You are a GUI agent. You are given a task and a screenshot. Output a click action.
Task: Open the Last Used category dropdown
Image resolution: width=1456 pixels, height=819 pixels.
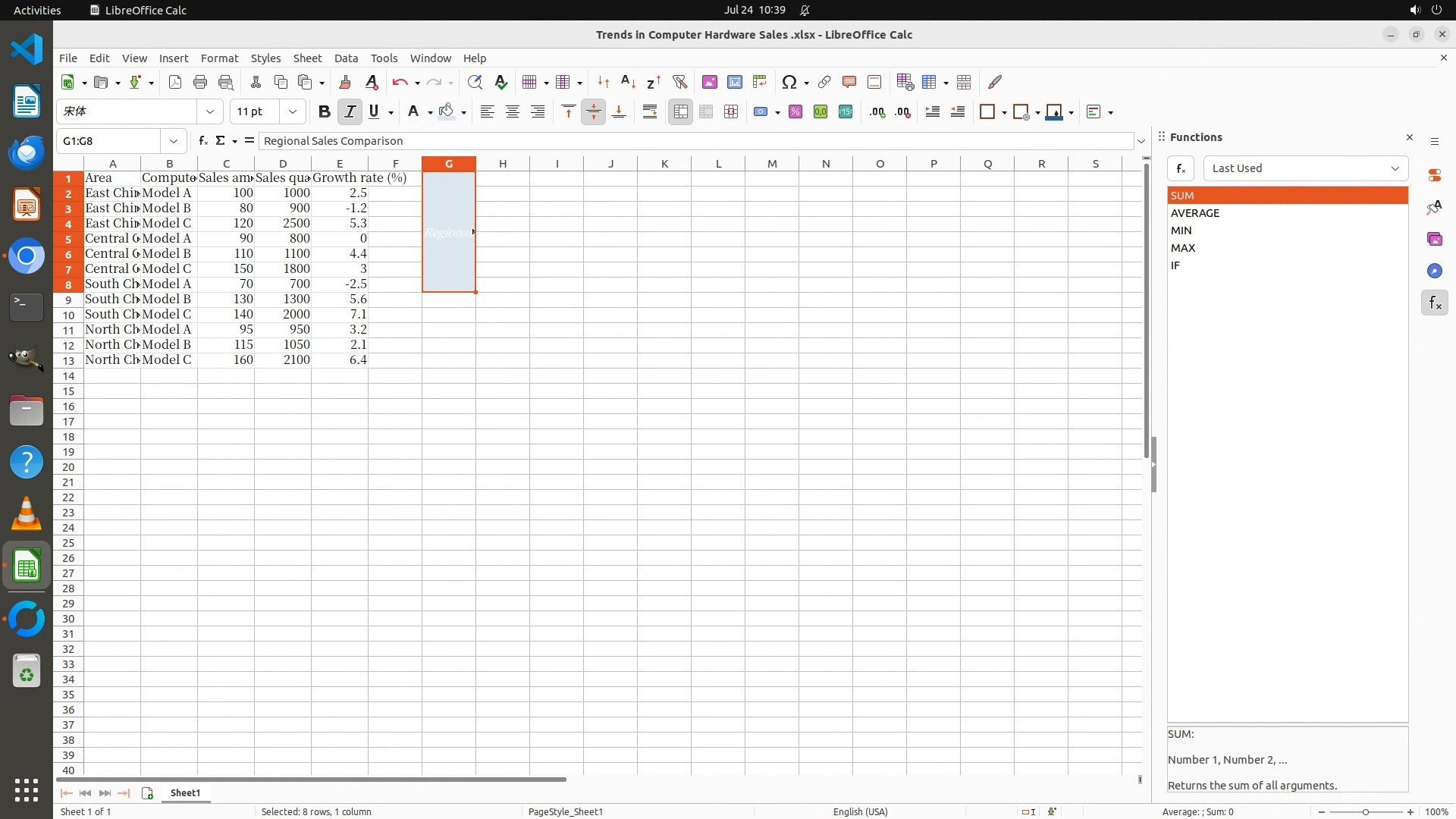coord(1305,168)
